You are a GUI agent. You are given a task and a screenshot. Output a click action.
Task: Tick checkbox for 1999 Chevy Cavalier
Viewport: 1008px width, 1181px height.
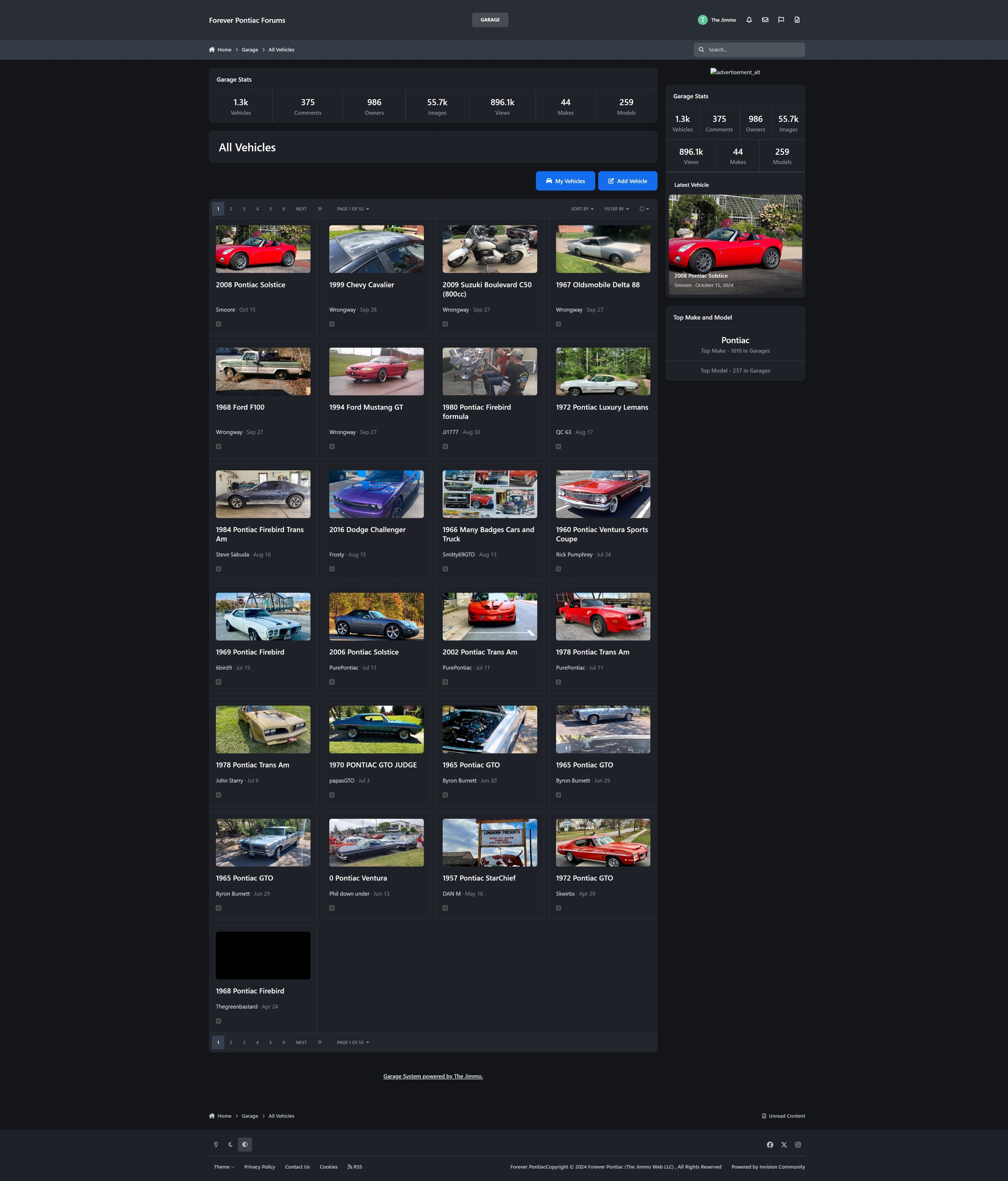pyautogui.click(x=332, y=324)
